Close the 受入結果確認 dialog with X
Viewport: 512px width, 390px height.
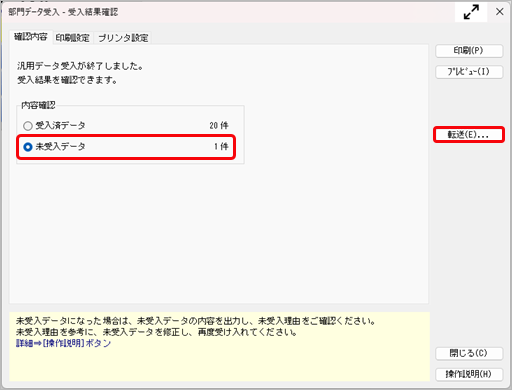tap(500, 12)
